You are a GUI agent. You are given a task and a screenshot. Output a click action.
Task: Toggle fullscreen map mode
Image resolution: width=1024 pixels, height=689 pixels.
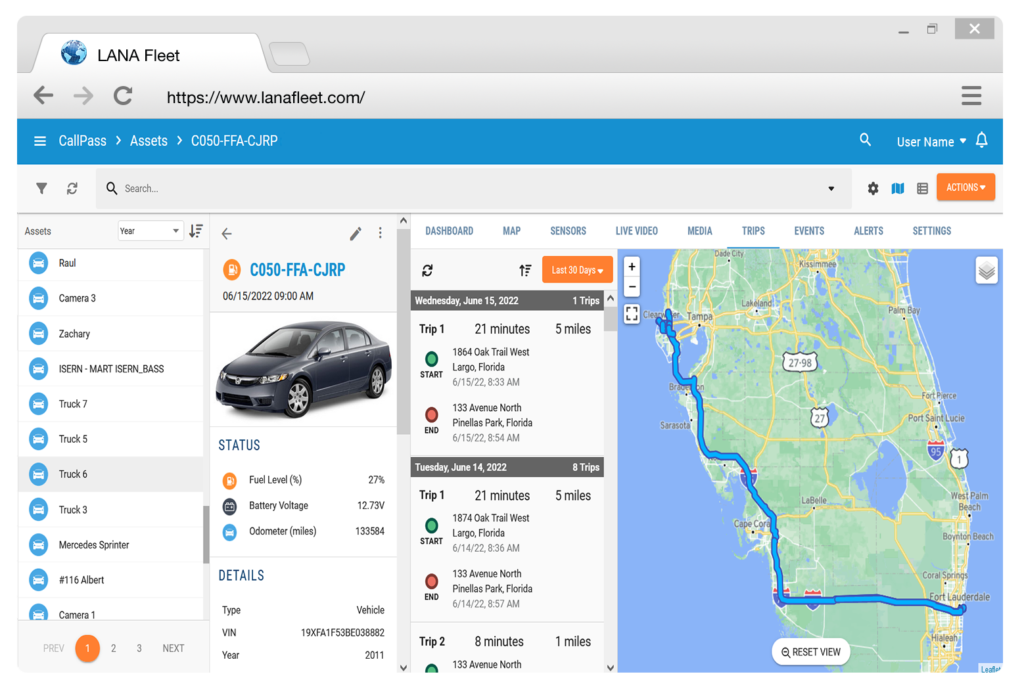pyautogui.click(x=632, y=313)
